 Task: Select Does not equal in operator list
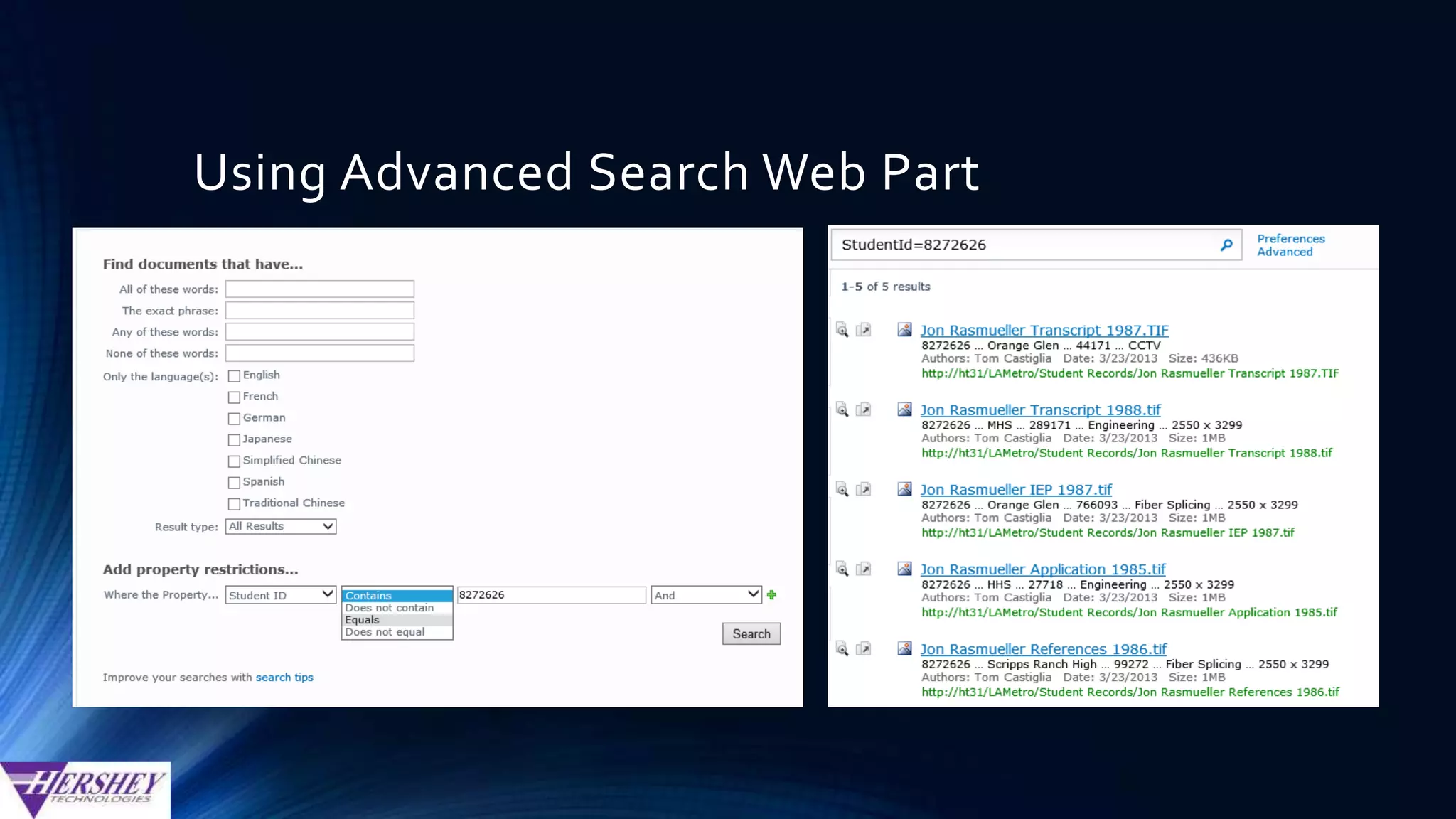pyautogui.click(x=397, y=632)
